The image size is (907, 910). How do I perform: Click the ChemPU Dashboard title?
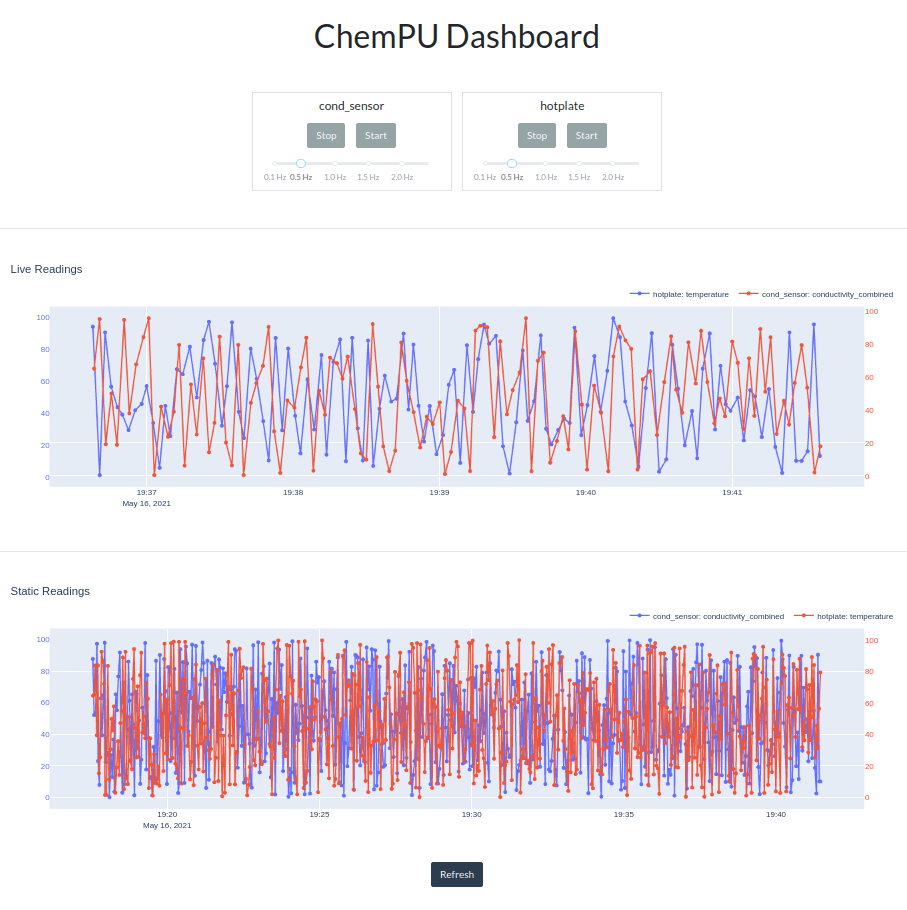[456, 36]
